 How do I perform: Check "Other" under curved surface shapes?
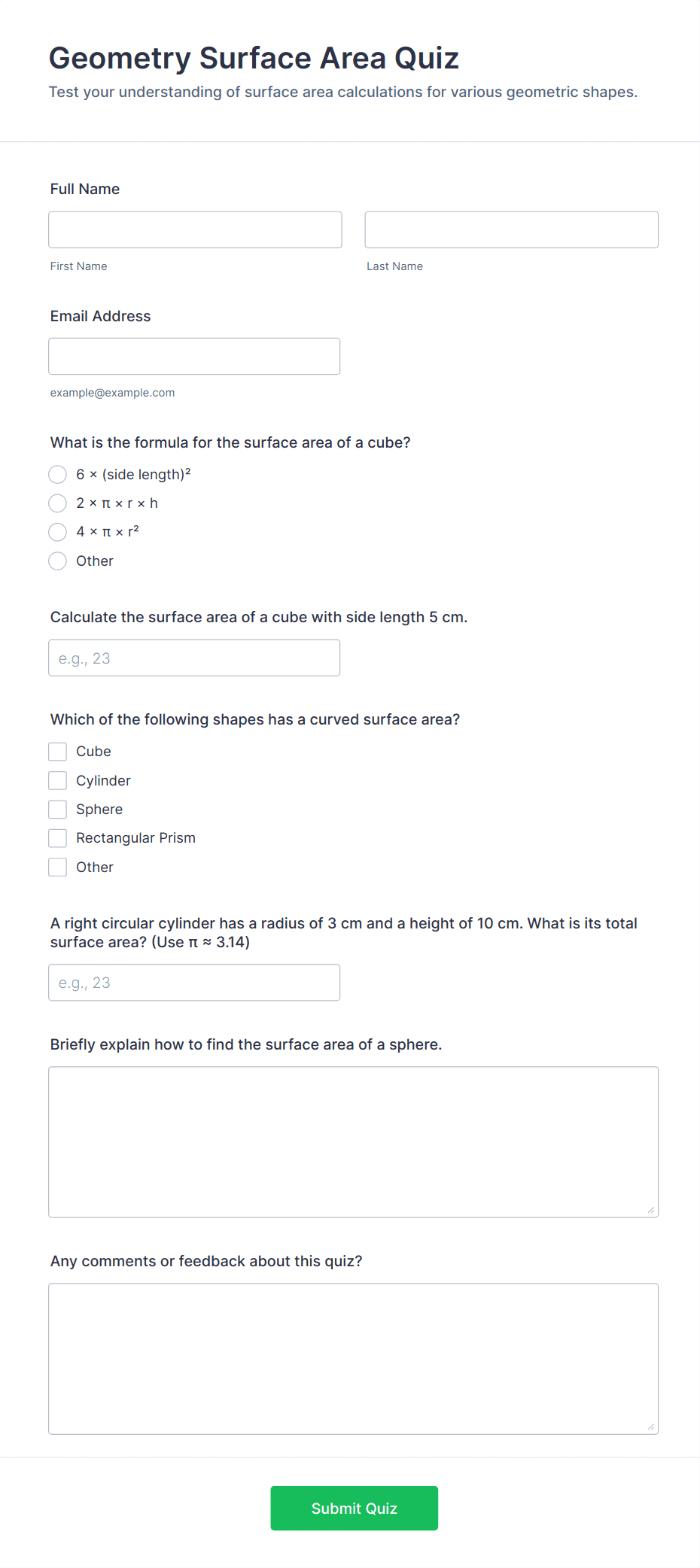coord(57,867)
